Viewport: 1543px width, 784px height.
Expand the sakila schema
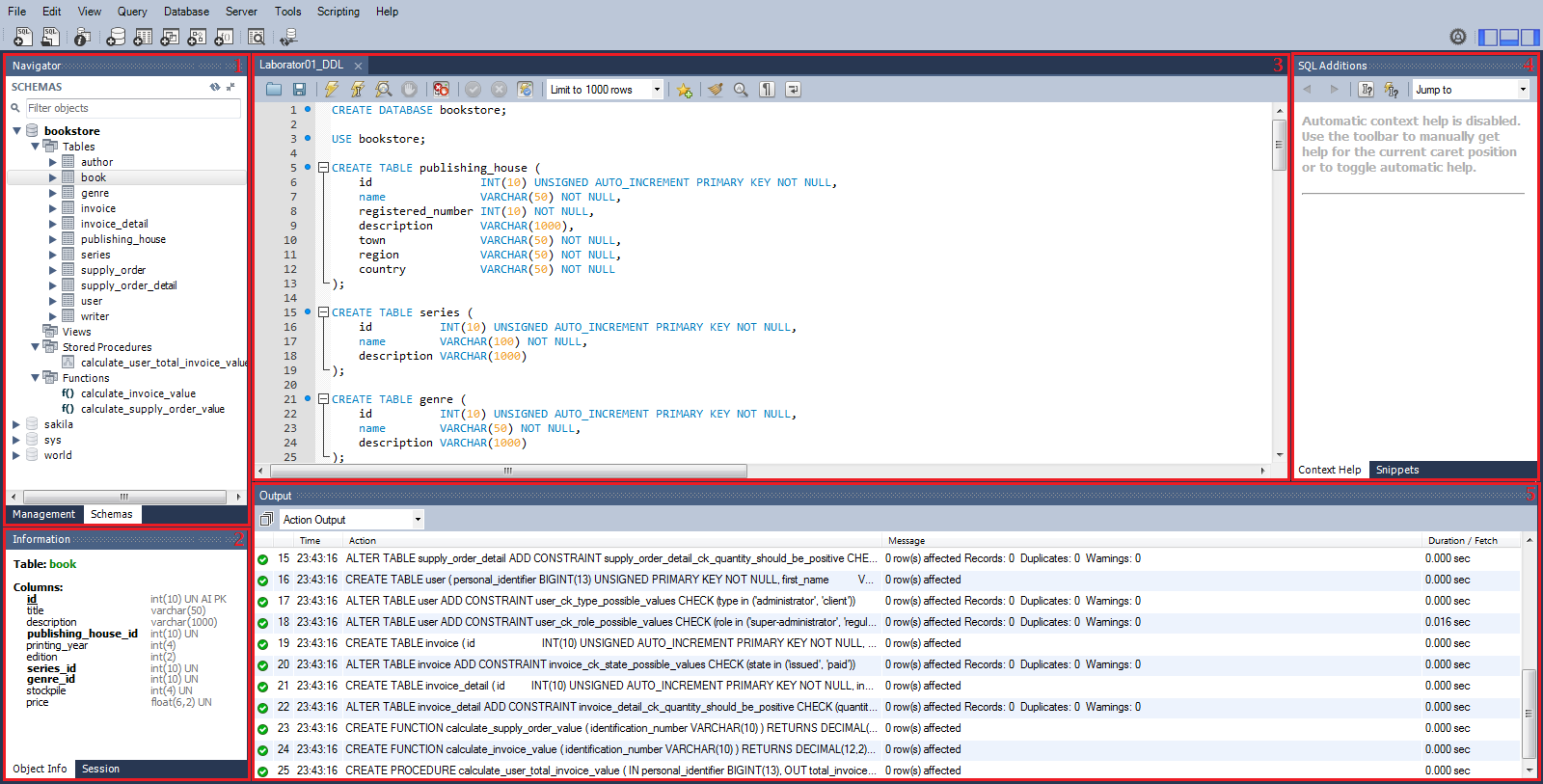point(16,424)
